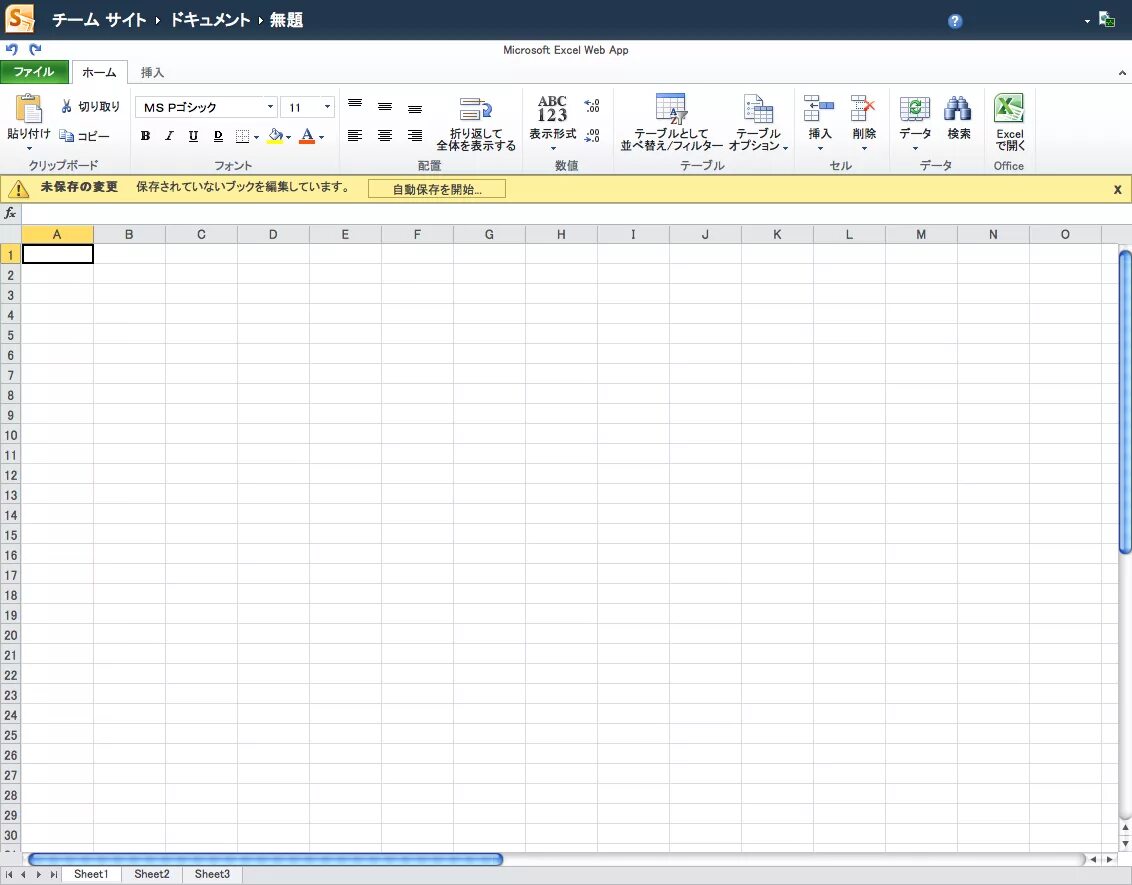Image resolution: width=1132 pixels, height=885 pixels.
Task: Copy selection with コピー
Action: [84, 136]
